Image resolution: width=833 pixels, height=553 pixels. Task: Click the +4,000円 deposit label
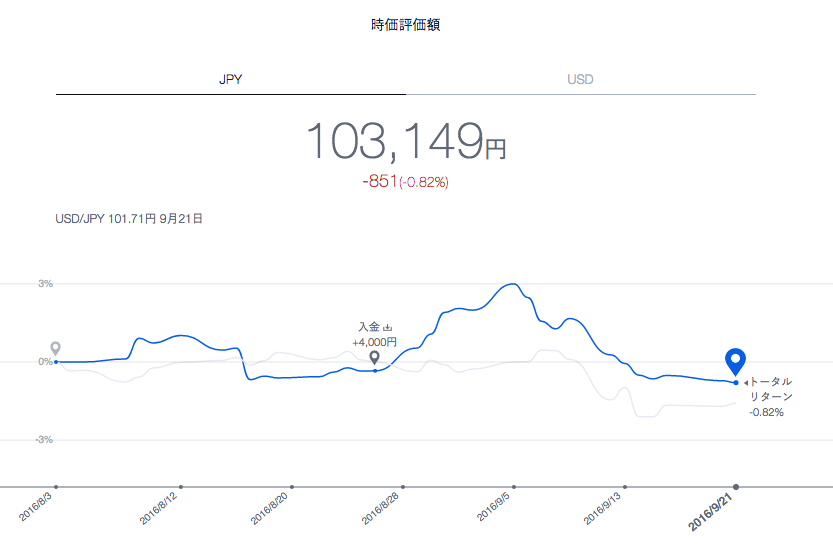[375, 342]
